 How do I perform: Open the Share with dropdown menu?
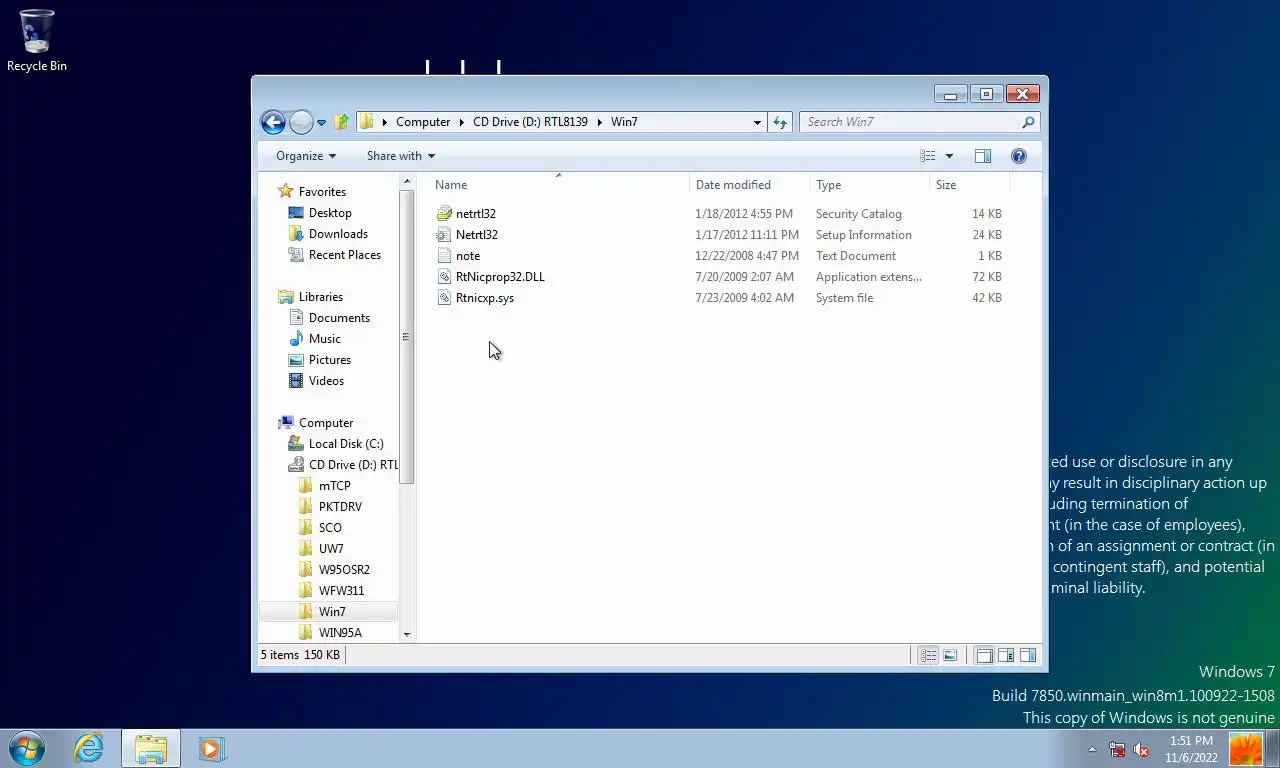400,156
